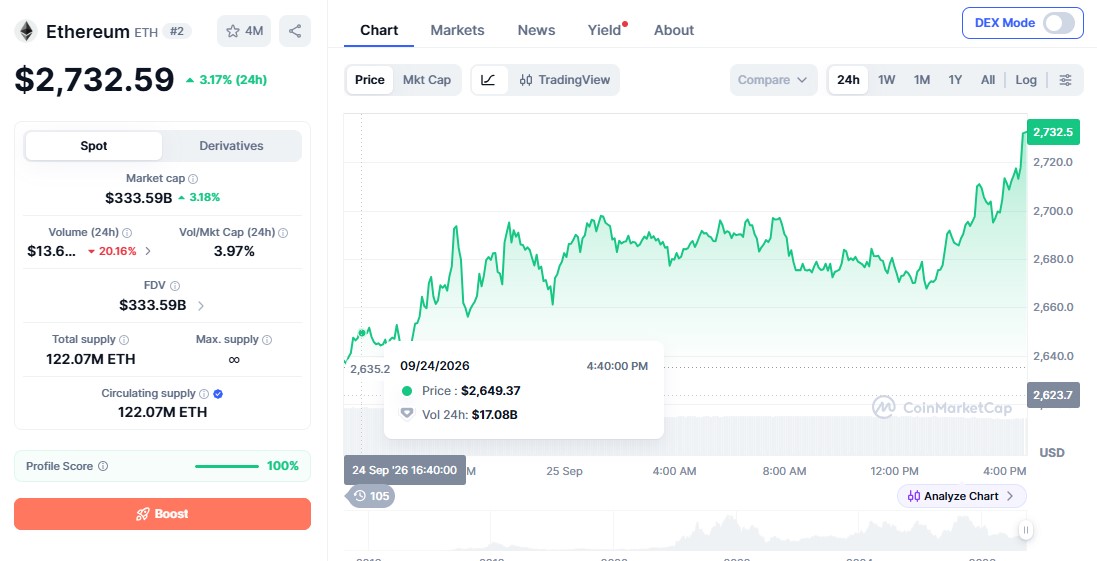Viewport: 1097px width, 561px height.
Task: Click the #2 rank badge
Action: [x=177, y=31]
